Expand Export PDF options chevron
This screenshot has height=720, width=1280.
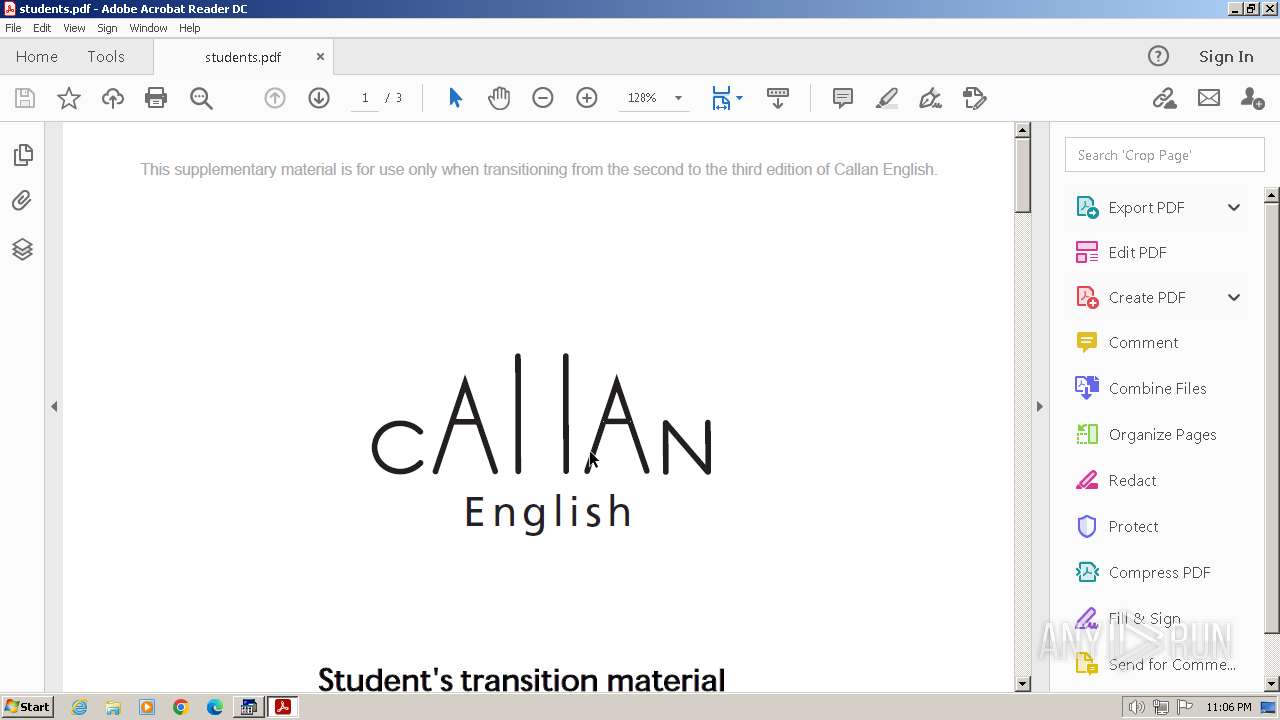(x=1234, y=208)
